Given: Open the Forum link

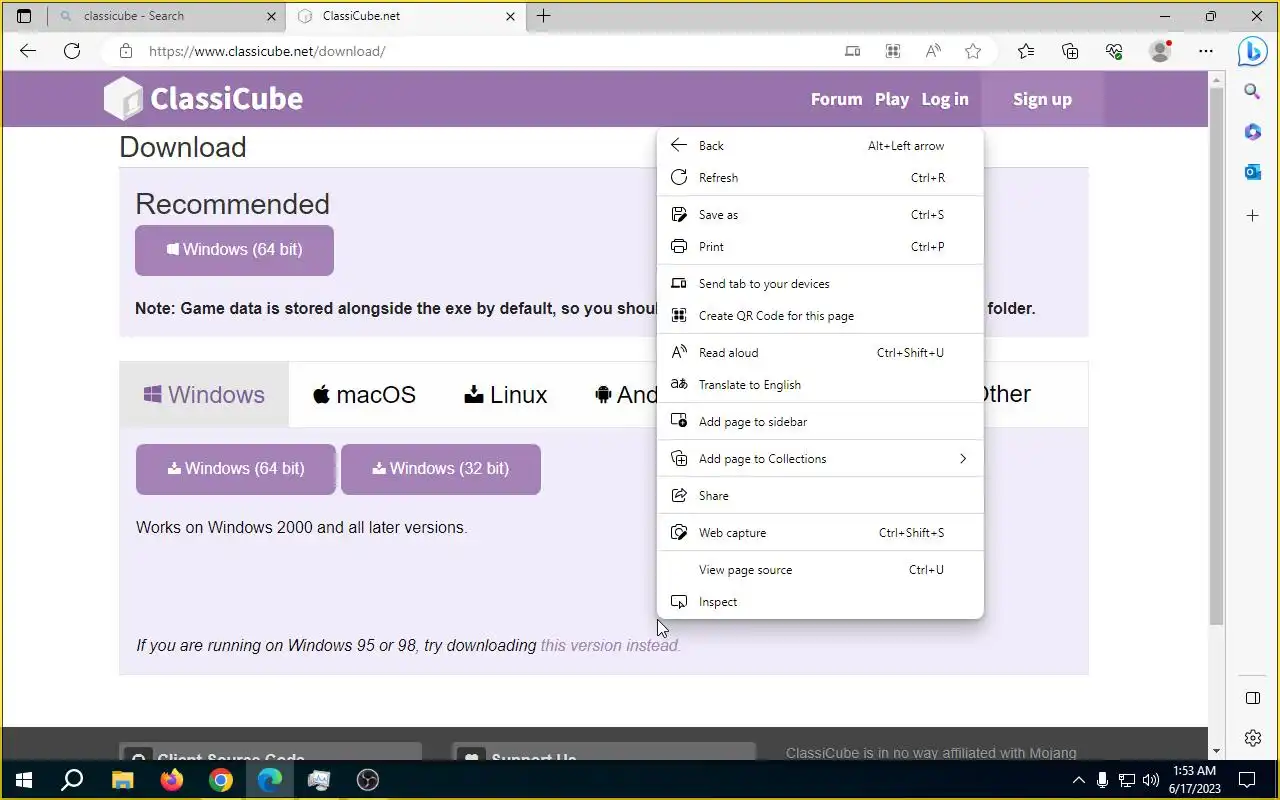Looking at the screenshot, I should coord(836,99).
